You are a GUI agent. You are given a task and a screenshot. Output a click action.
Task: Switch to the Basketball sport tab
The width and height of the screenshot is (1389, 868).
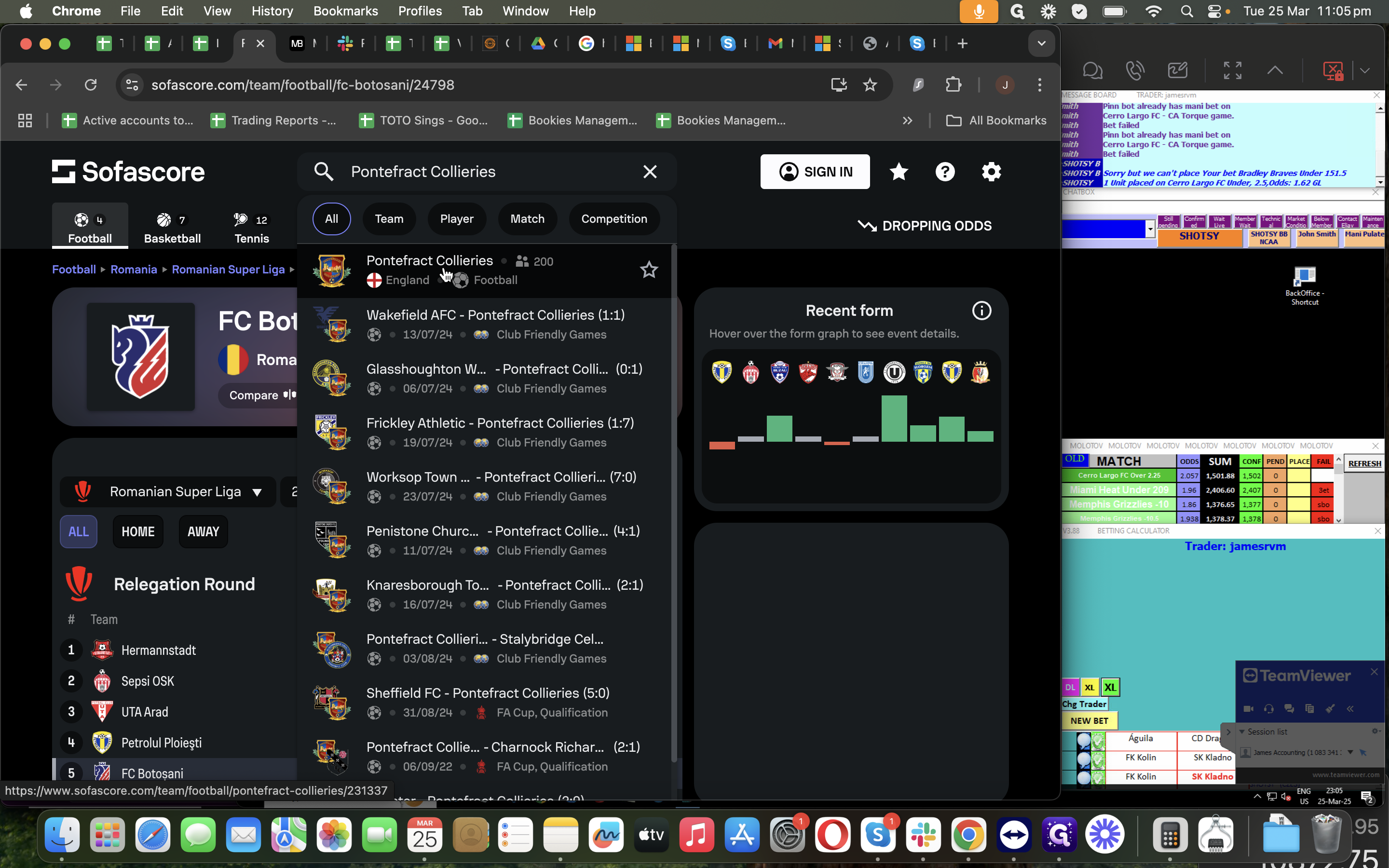point(172,227)
